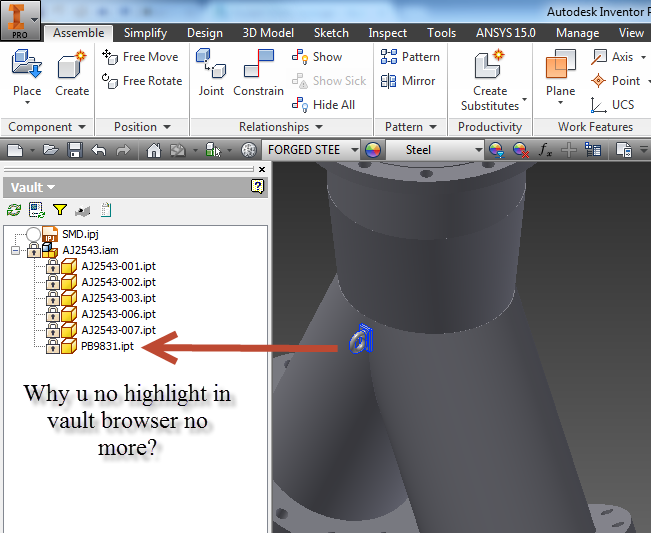Image resolution: width=651 pixels, height=533 pixels.
Task: Select AJ2543-006.ipt in Vault tree
Action: [118, 314]
